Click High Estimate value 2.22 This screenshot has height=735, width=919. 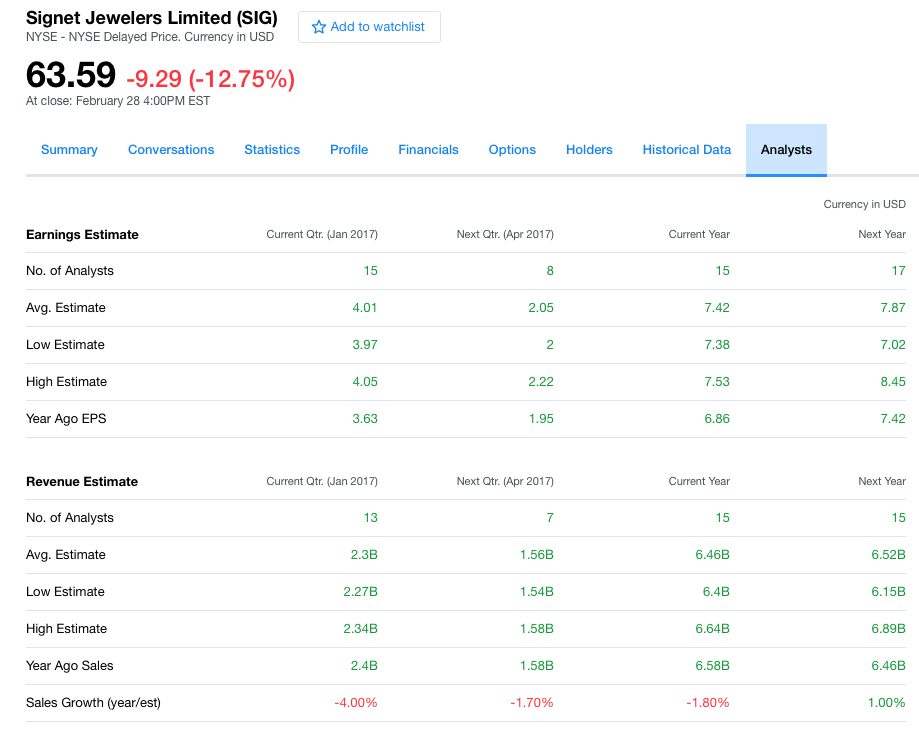tap(541, 382)
